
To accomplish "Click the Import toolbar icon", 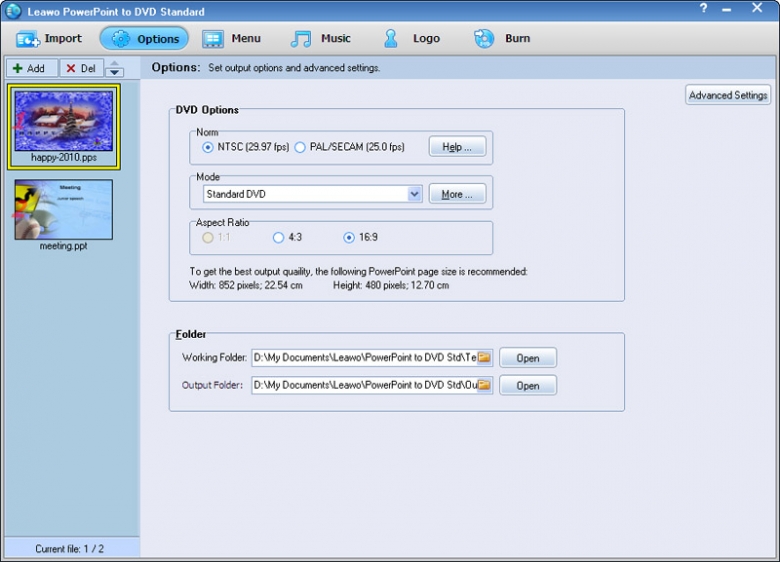I will coord(28,39).
